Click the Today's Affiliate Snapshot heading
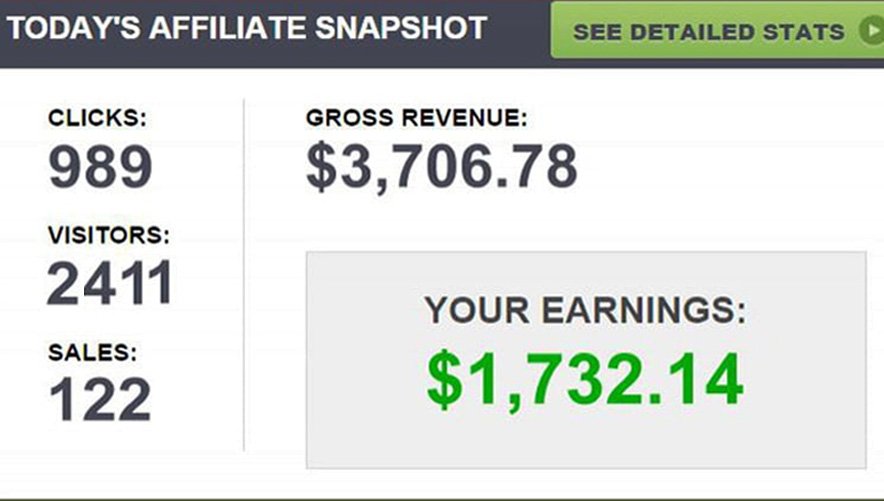Image resolution: width=884 pixels, height=501 pixels. point(247,28)
